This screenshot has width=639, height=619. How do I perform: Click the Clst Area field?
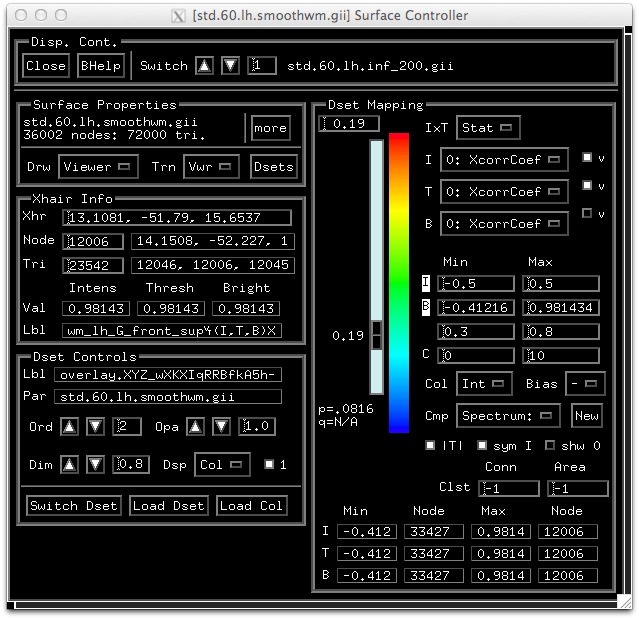[577, 488]
